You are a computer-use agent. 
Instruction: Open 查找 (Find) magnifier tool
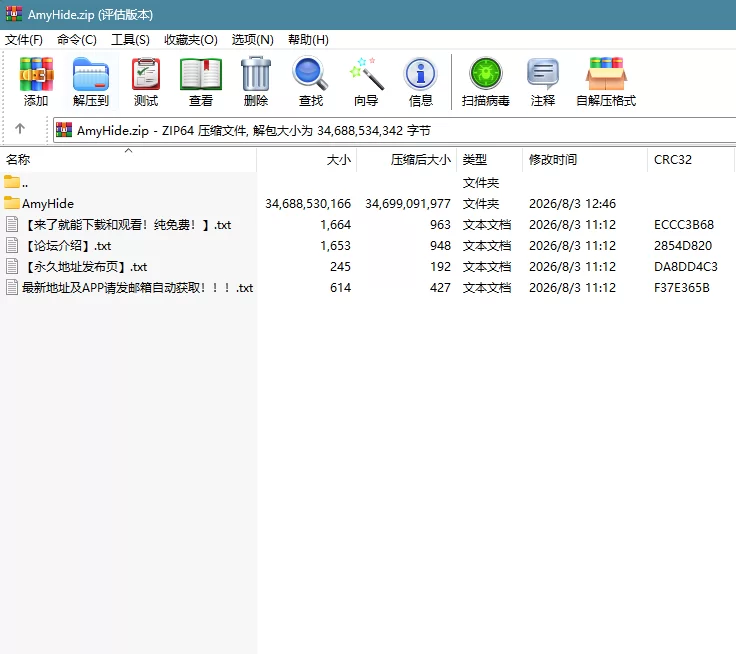310,74
